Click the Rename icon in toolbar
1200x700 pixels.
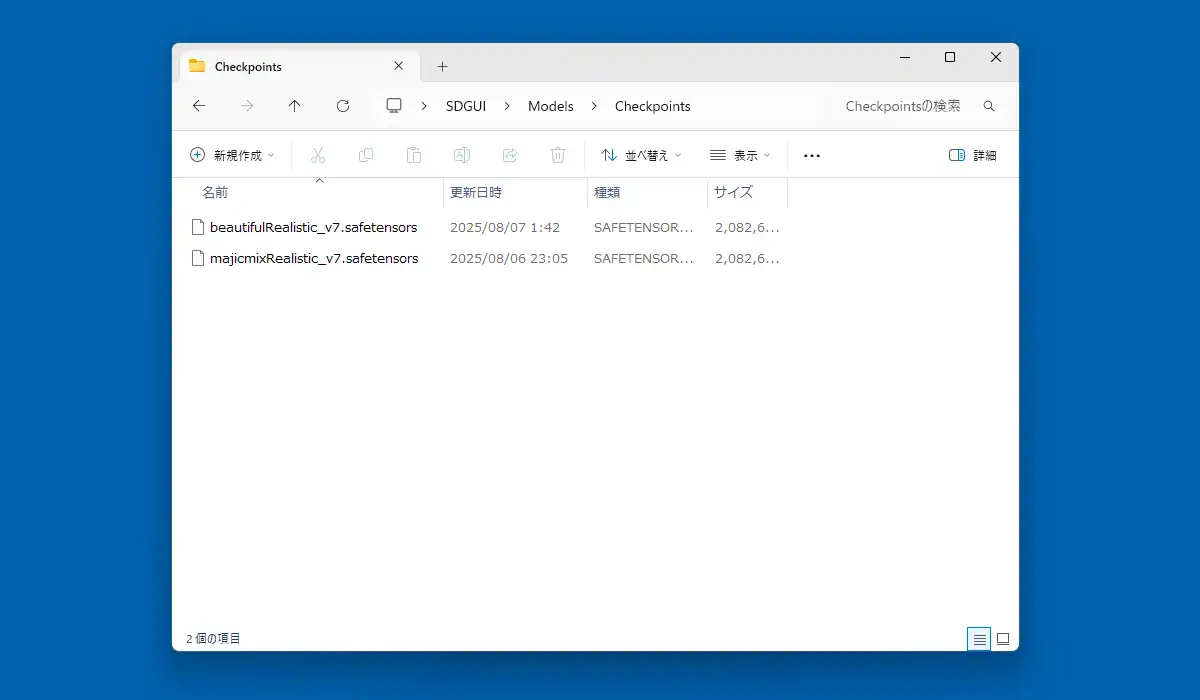pyautogui.click(x=462, y=155)
